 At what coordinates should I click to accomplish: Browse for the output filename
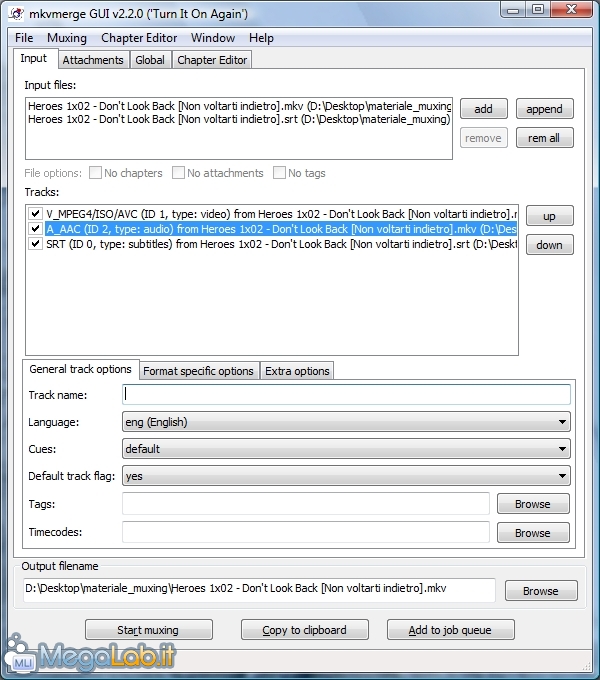pos(541,591)
